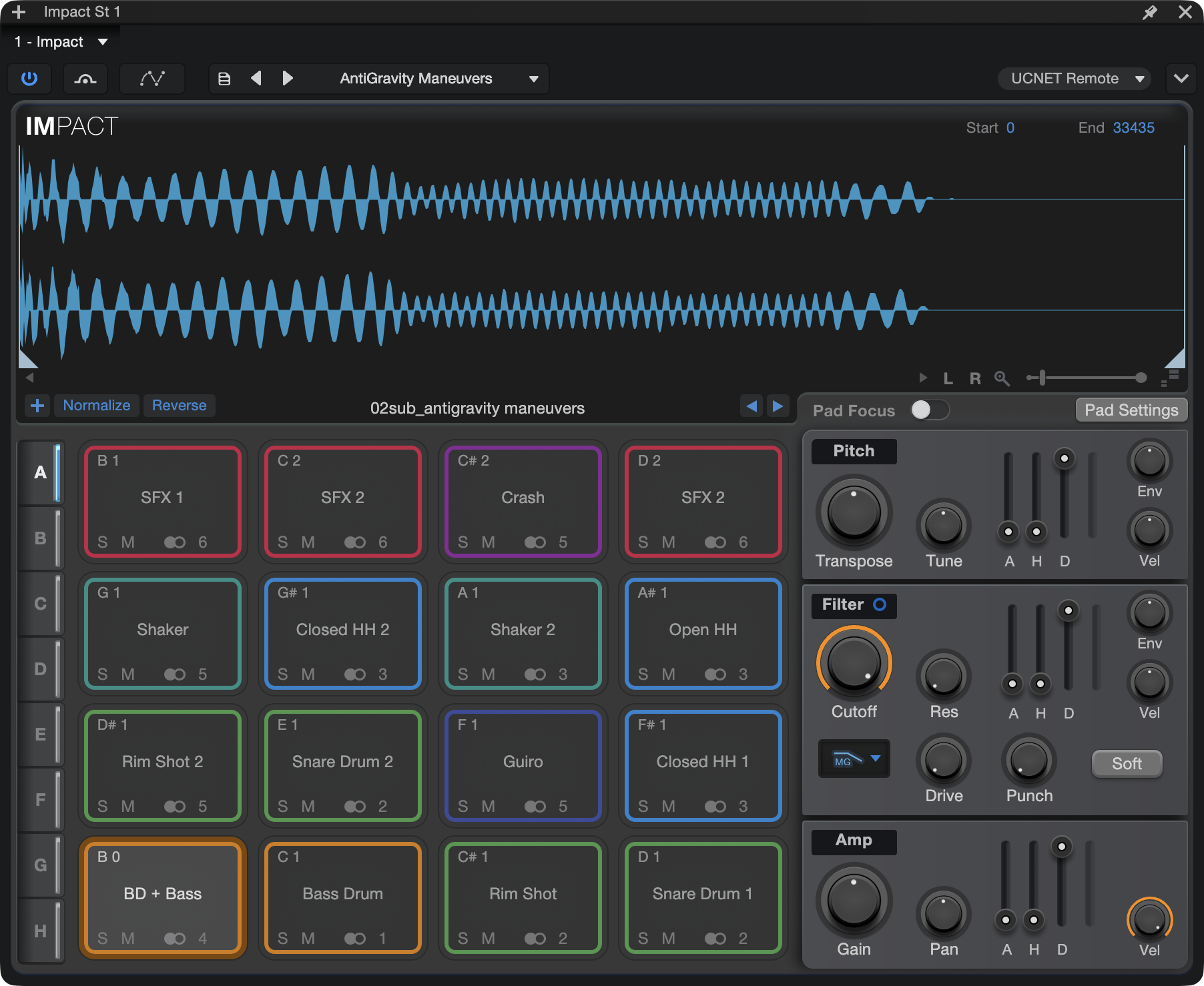Mute the BD + Bass pad

127,939
